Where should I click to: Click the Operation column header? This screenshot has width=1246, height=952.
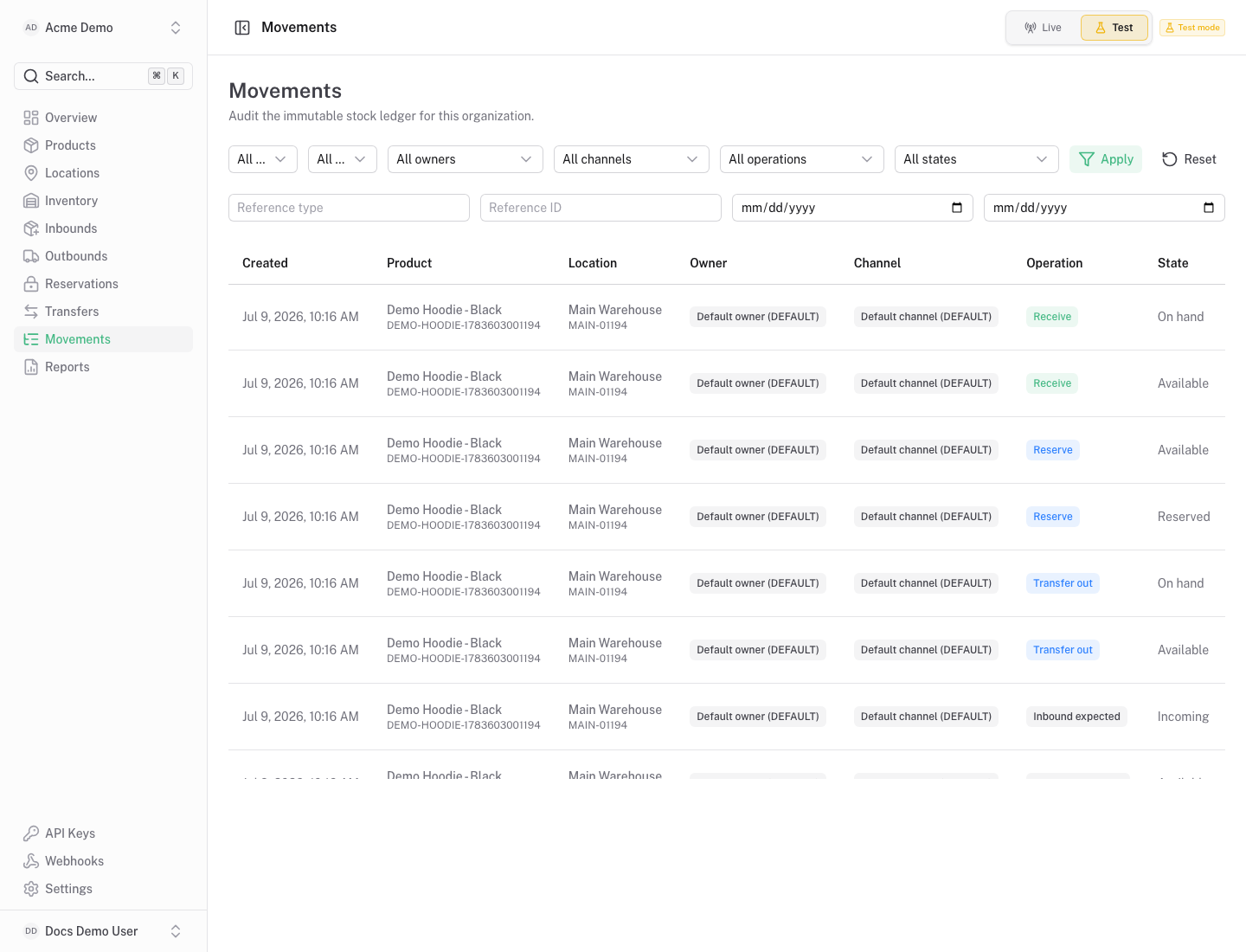[x=1054, y=263]
